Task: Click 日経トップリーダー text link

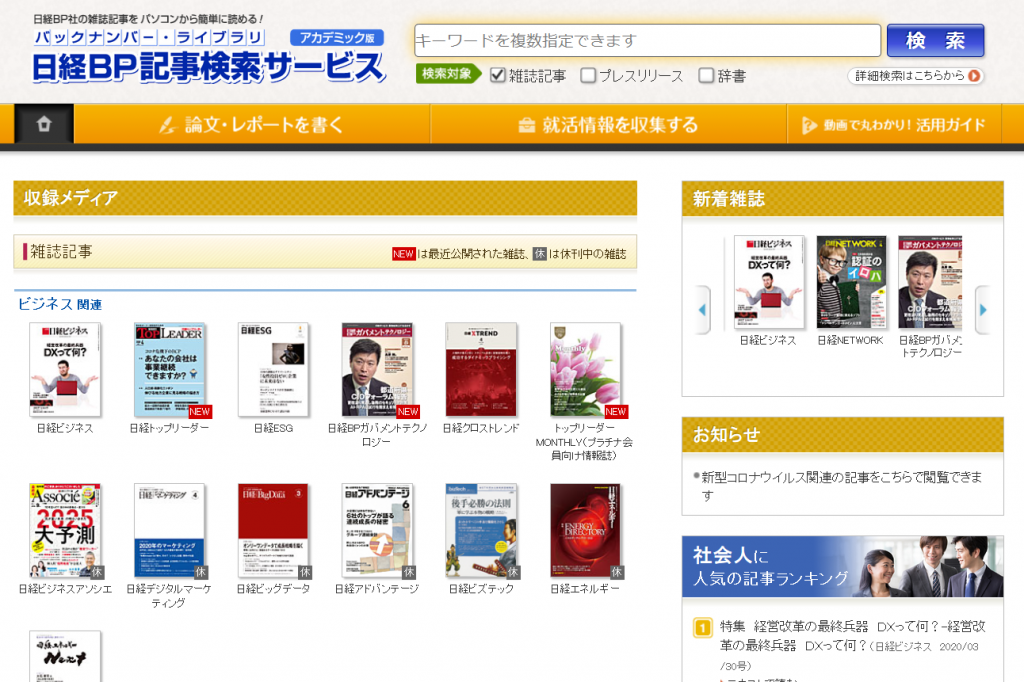Action: point(169,428)
